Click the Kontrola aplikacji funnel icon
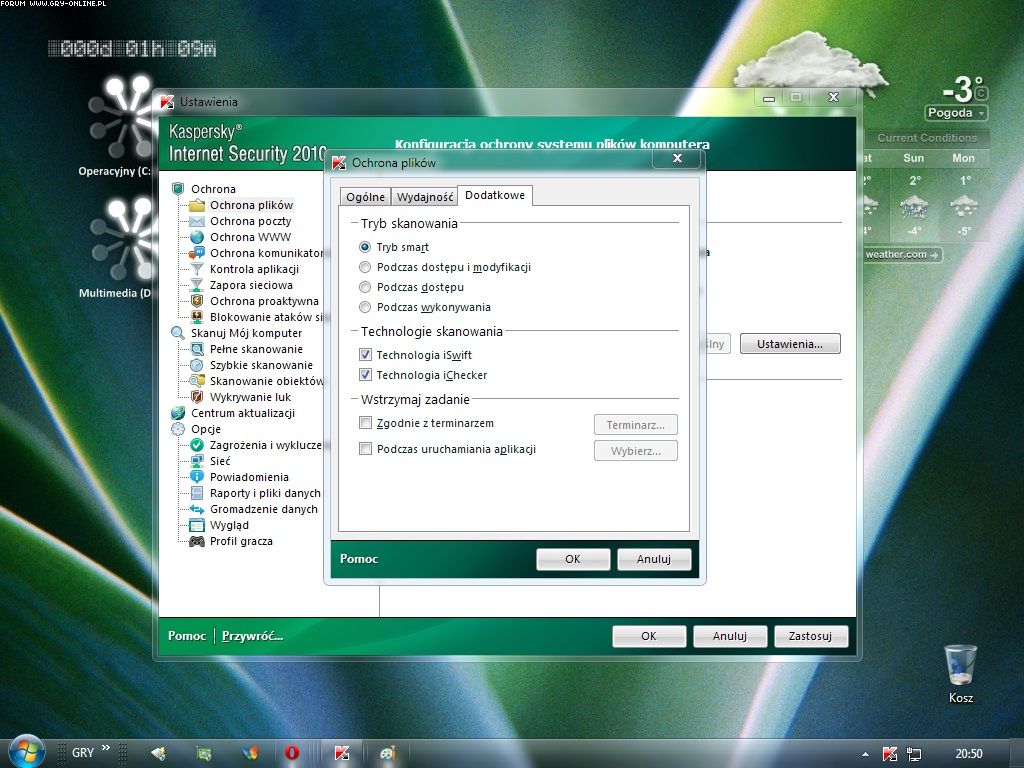Screen dimensions: 1024x768 pyautogui.click(x=197, y=269)
